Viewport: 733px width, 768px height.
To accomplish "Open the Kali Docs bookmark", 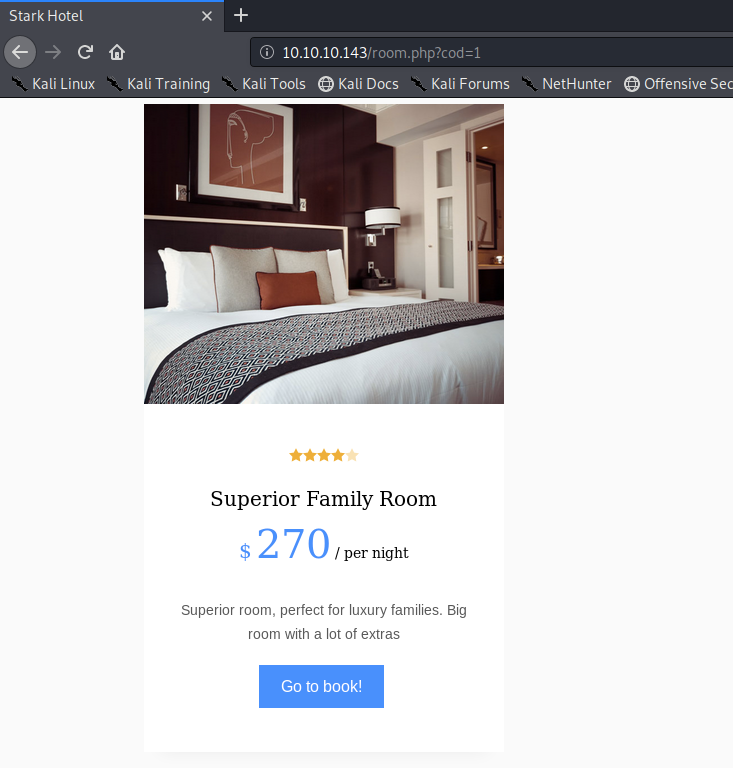I will coord(358,84).
